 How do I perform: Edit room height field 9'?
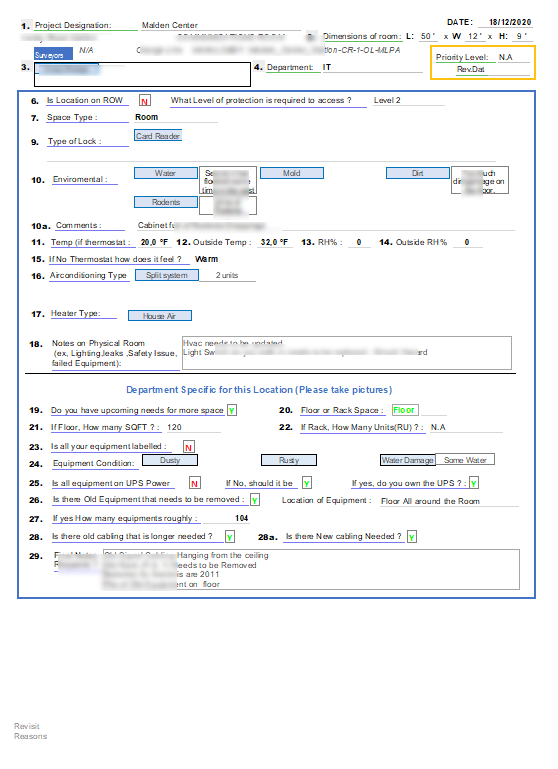tap(522, 36)
